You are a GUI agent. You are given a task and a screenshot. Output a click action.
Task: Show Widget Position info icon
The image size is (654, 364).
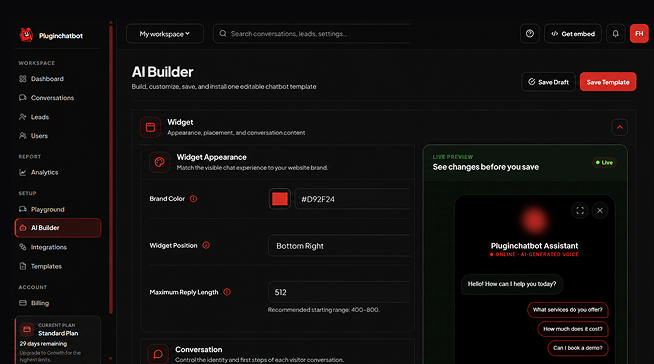[206, 246]
